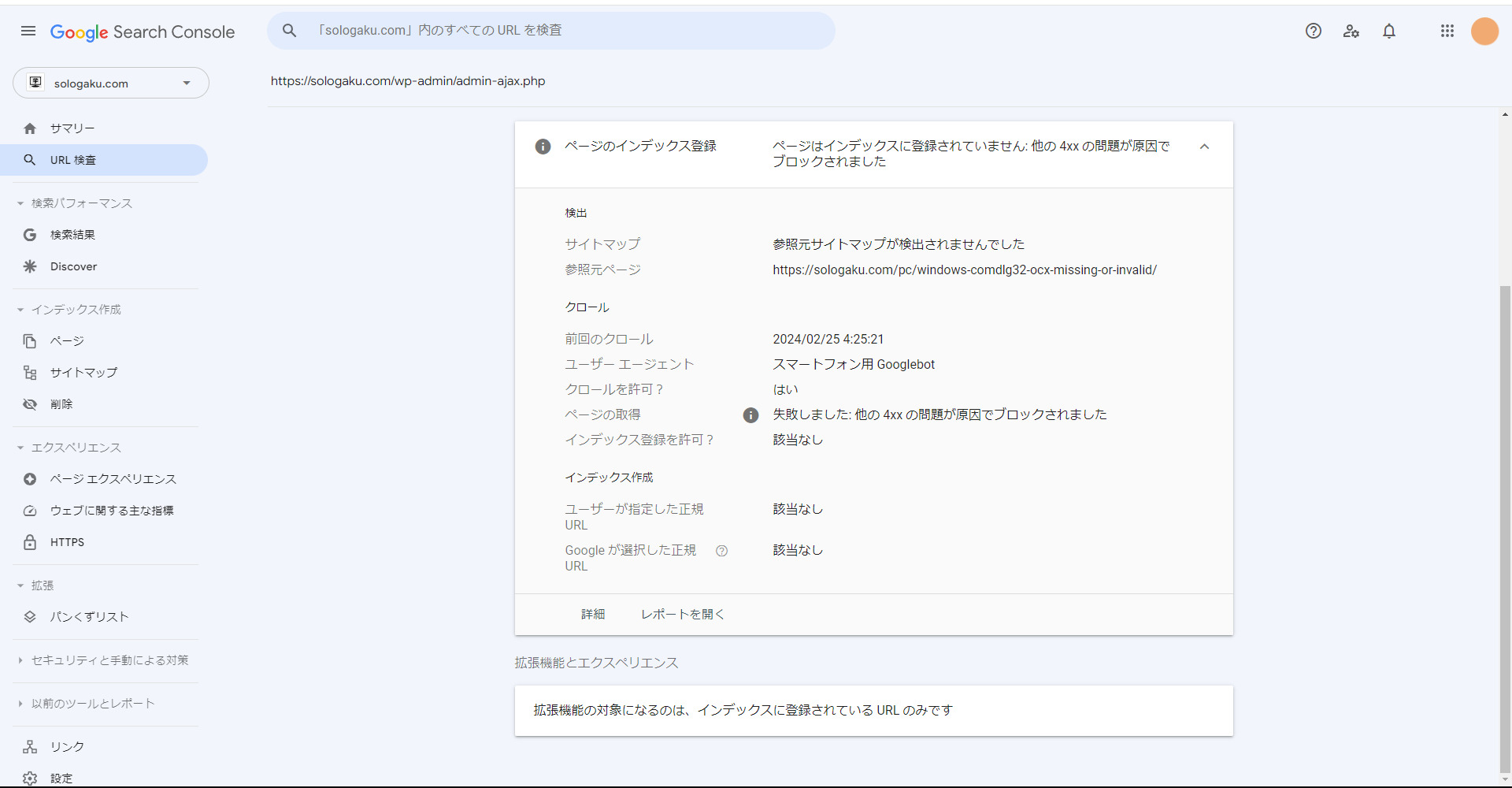Open サイトマップ in the sidebar
This screenshot has height=788, width=1512.
coord(83,373)
